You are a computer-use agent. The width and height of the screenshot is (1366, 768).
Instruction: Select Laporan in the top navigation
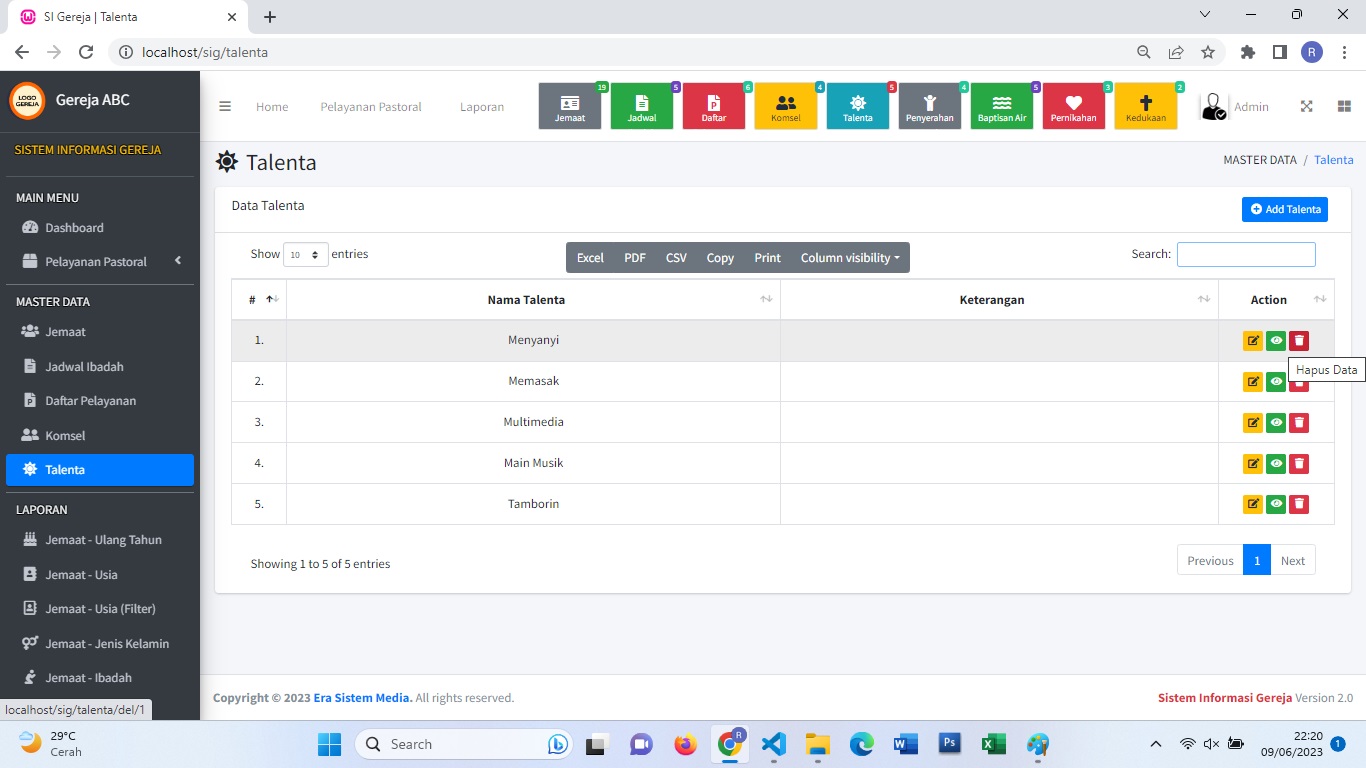(481, 107)
